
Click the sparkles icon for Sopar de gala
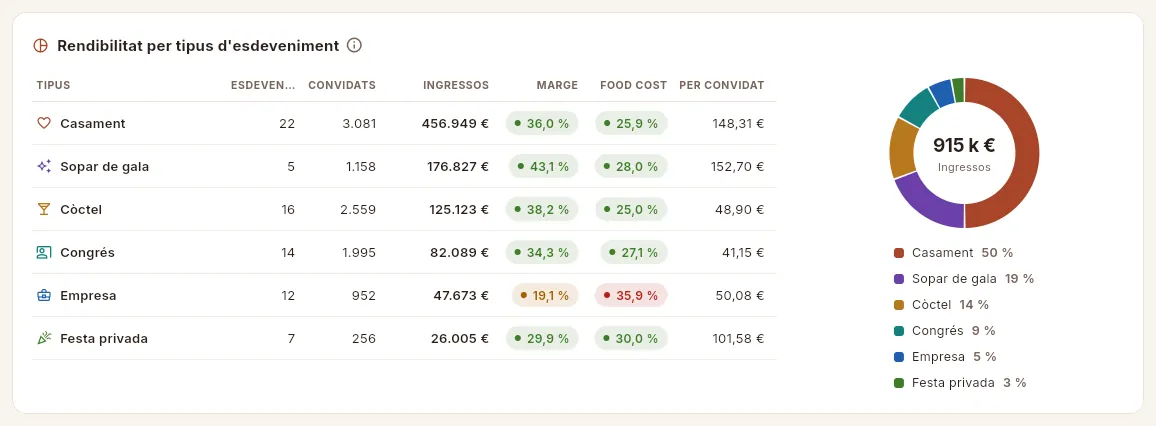[43, 166]
